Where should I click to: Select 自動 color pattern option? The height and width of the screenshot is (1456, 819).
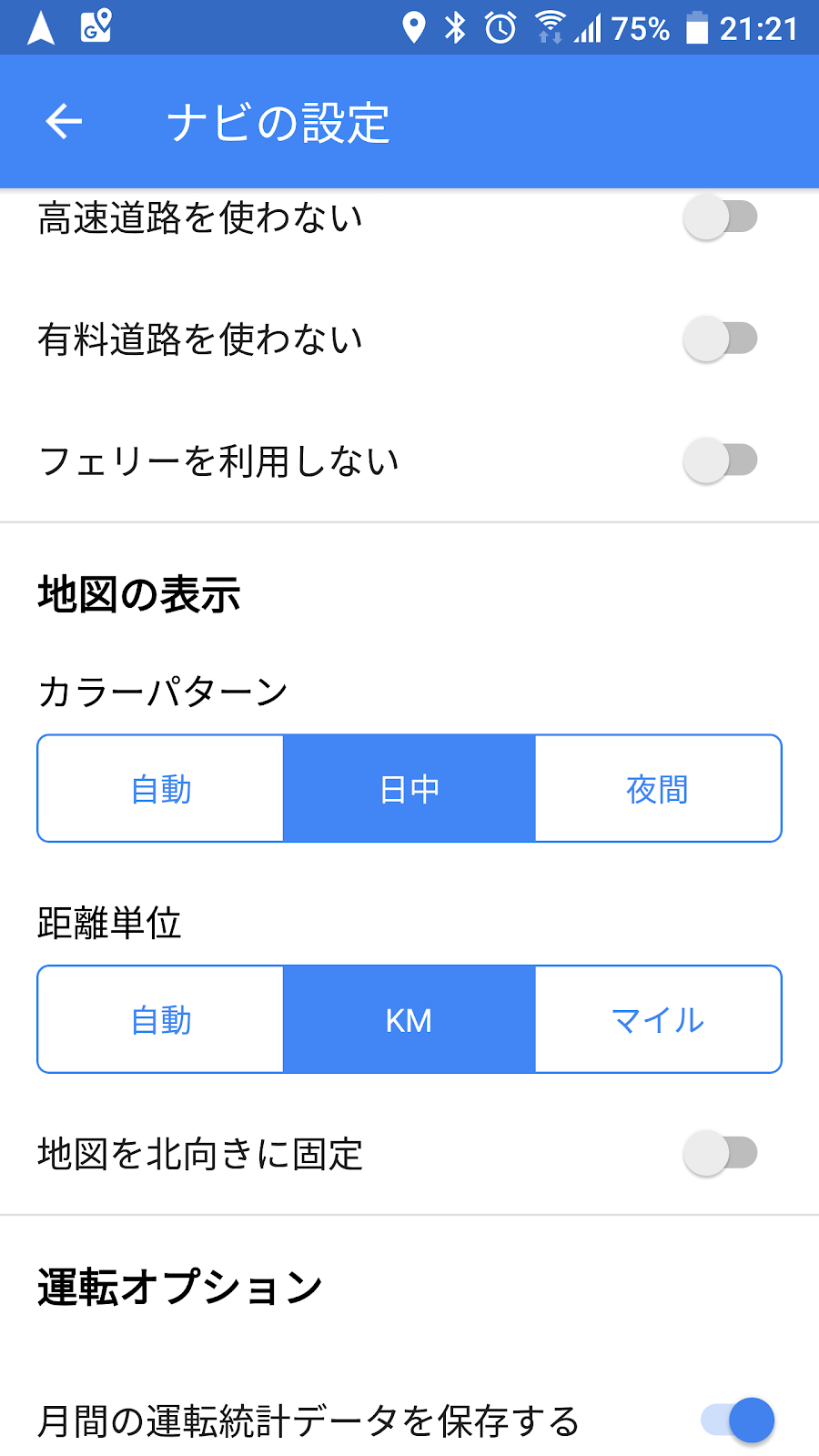161,789
